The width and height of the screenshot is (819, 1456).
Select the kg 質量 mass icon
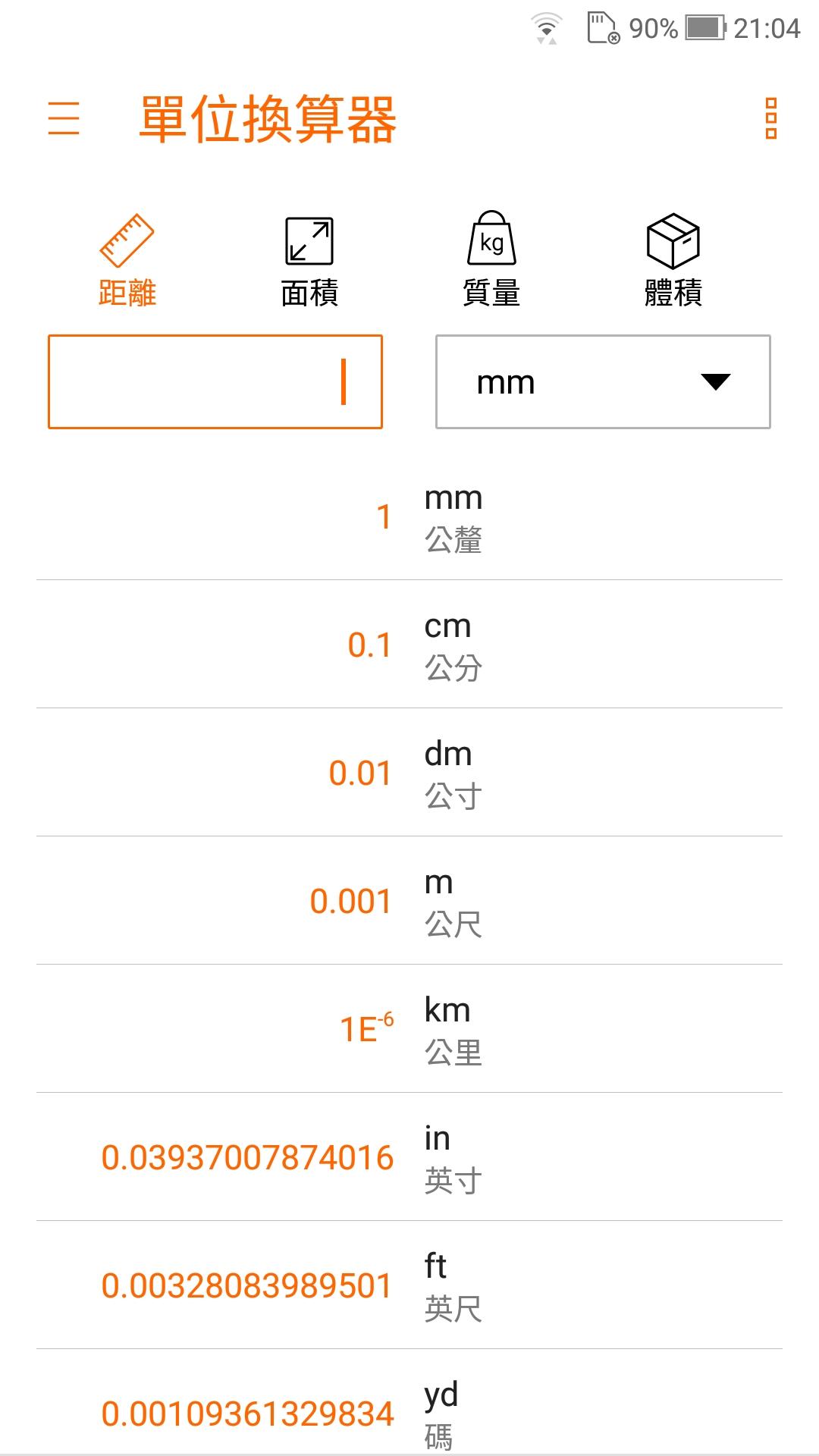(x=491, y=238)
